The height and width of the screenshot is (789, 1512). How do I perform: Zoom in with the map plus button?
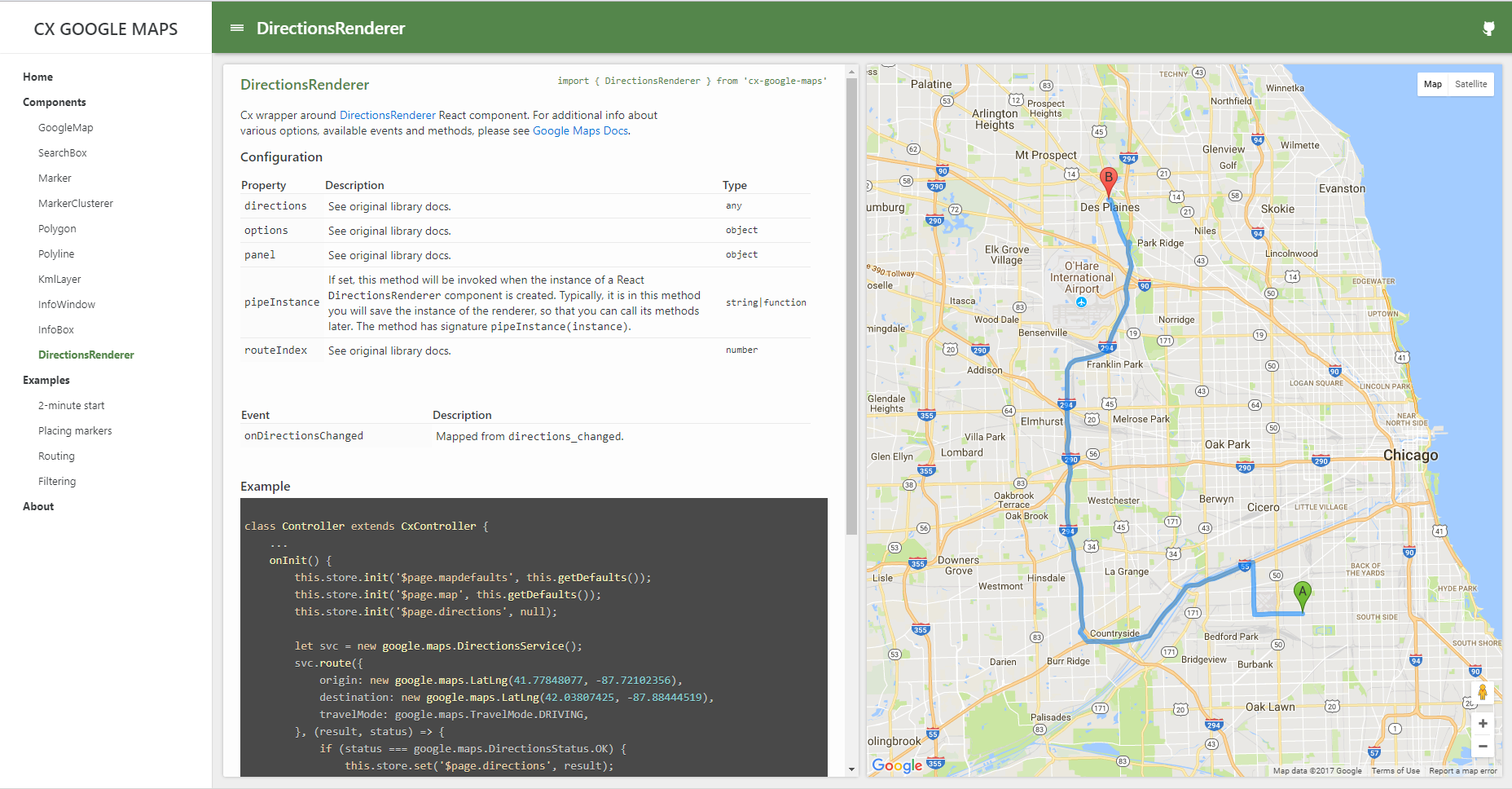point(1483,724)
